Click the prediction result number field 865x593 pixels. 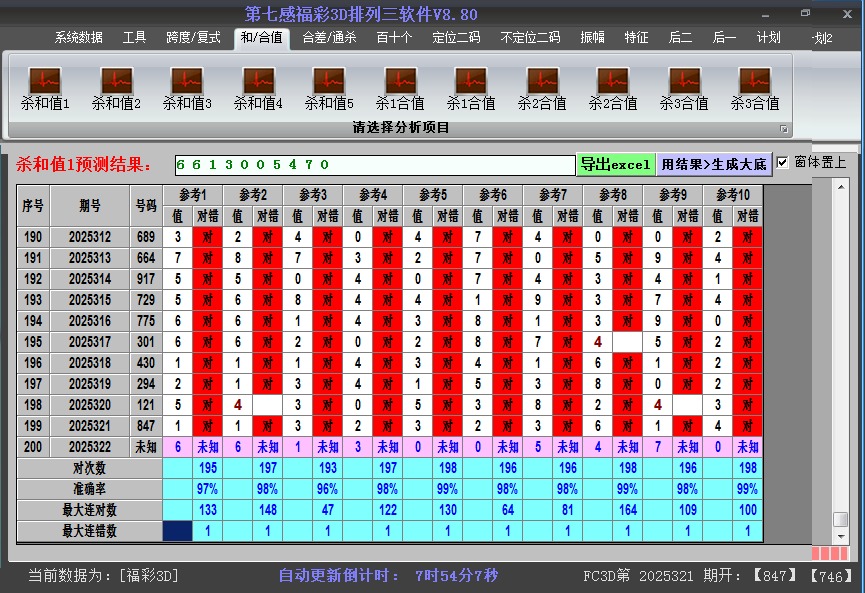click(x=374, y=164)
